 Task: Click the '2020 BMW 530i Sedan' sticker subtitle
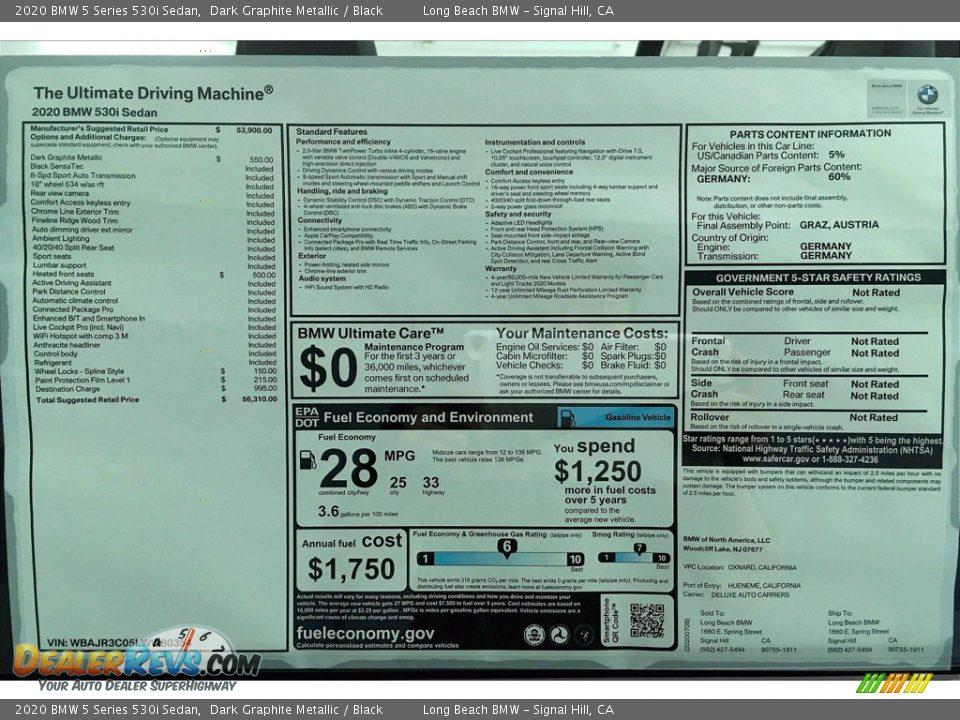(x=94, y=113)
